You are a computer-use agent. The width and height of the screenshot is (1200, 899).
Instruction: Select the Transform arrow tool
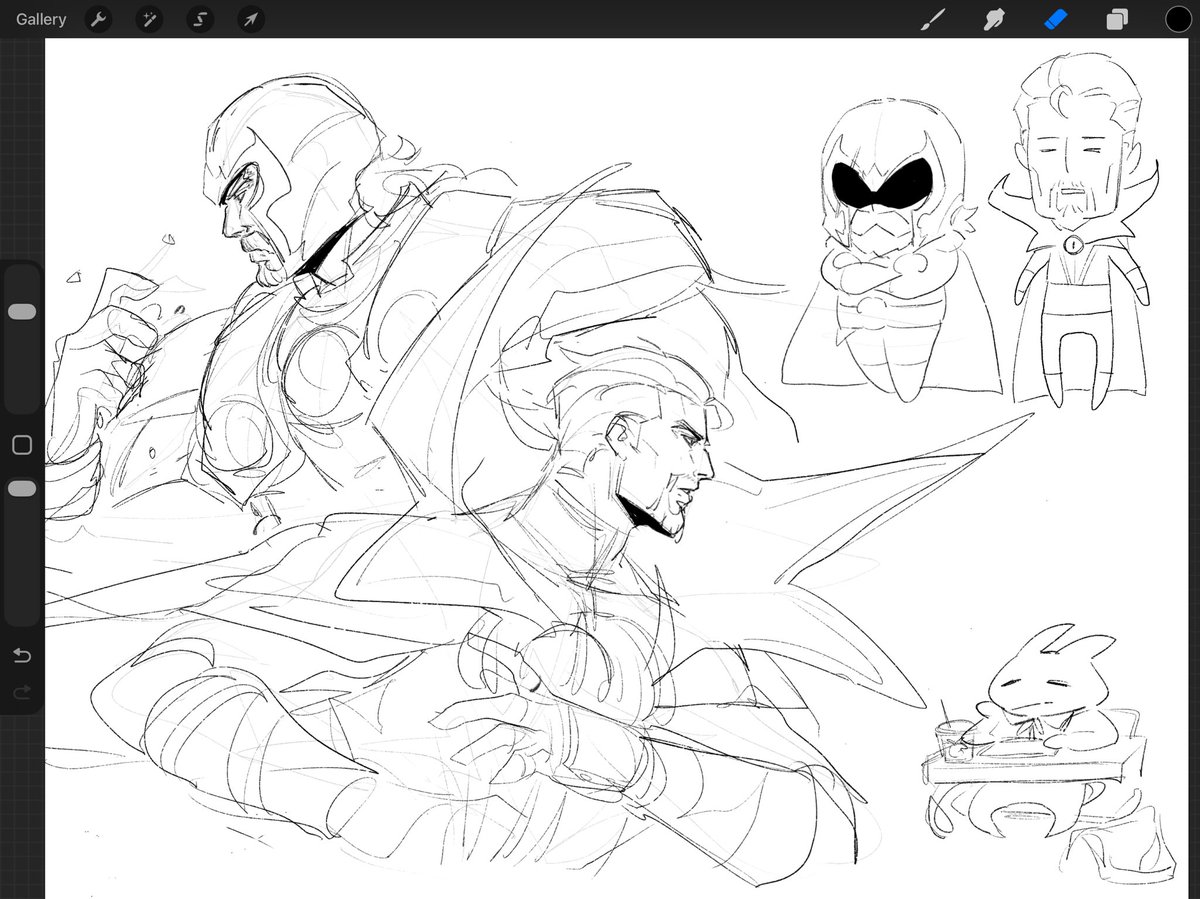coord(251,19)
